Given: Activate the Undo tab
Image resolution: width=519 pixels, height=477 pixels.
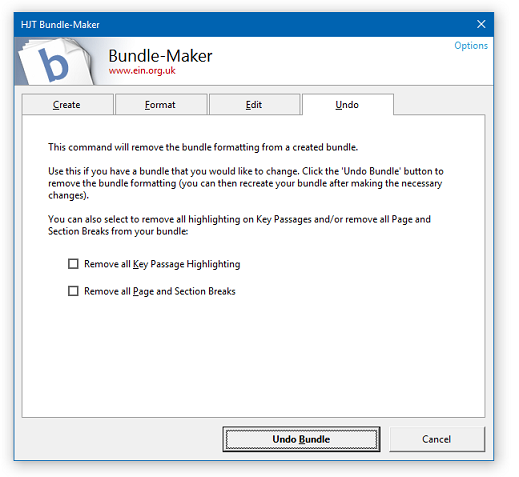Looking at the screenshot, I should coord(348,105).
